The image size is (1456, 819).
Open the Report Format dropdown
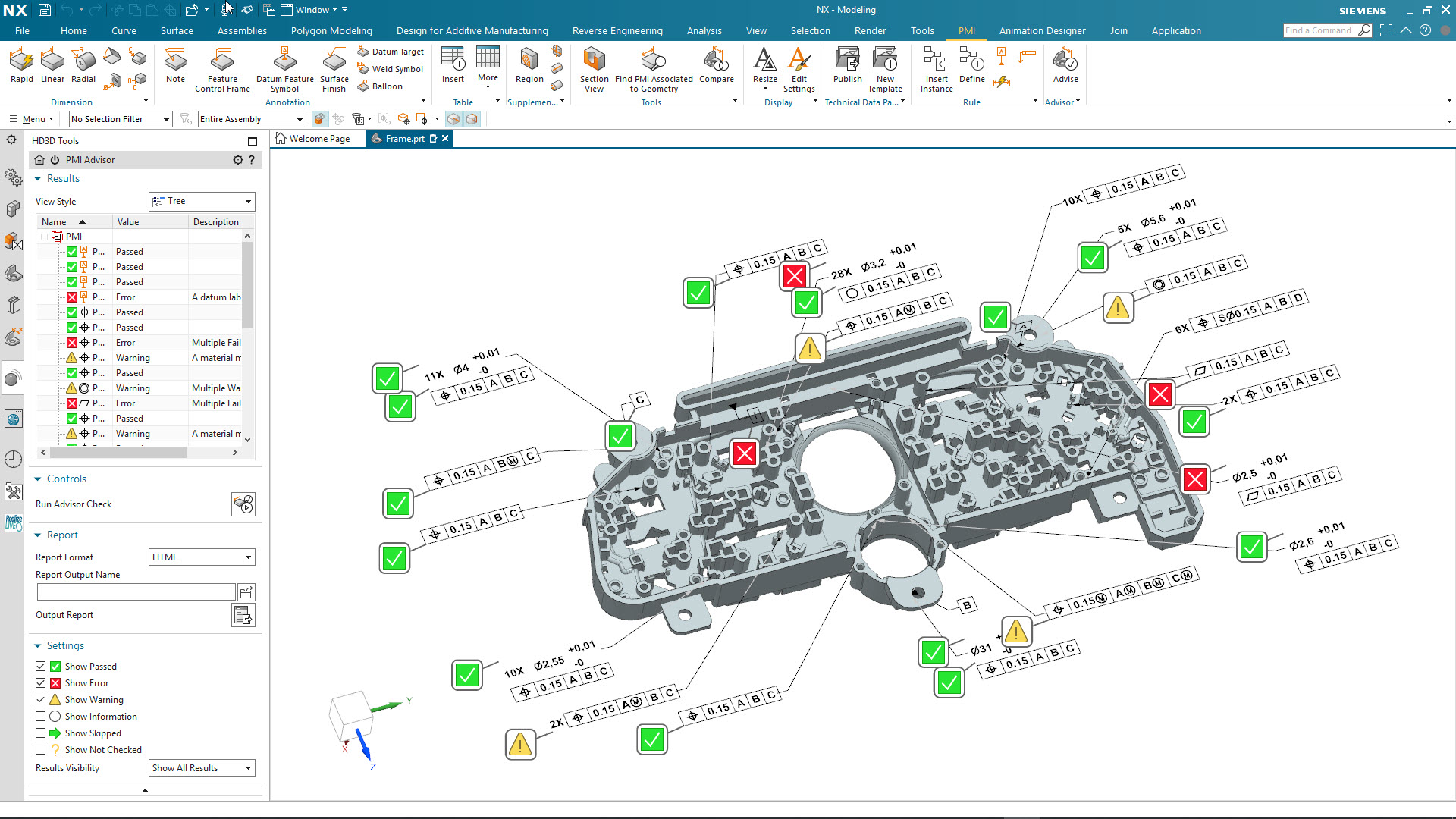coord(248,557)
